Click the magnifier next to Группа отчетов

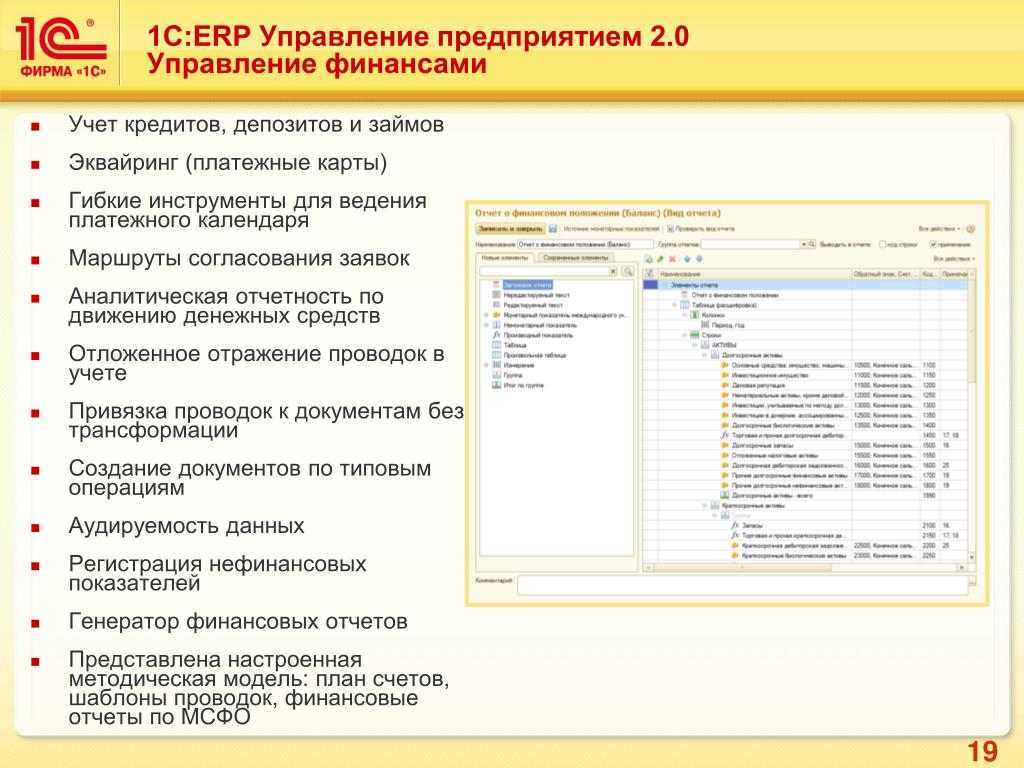812,244
